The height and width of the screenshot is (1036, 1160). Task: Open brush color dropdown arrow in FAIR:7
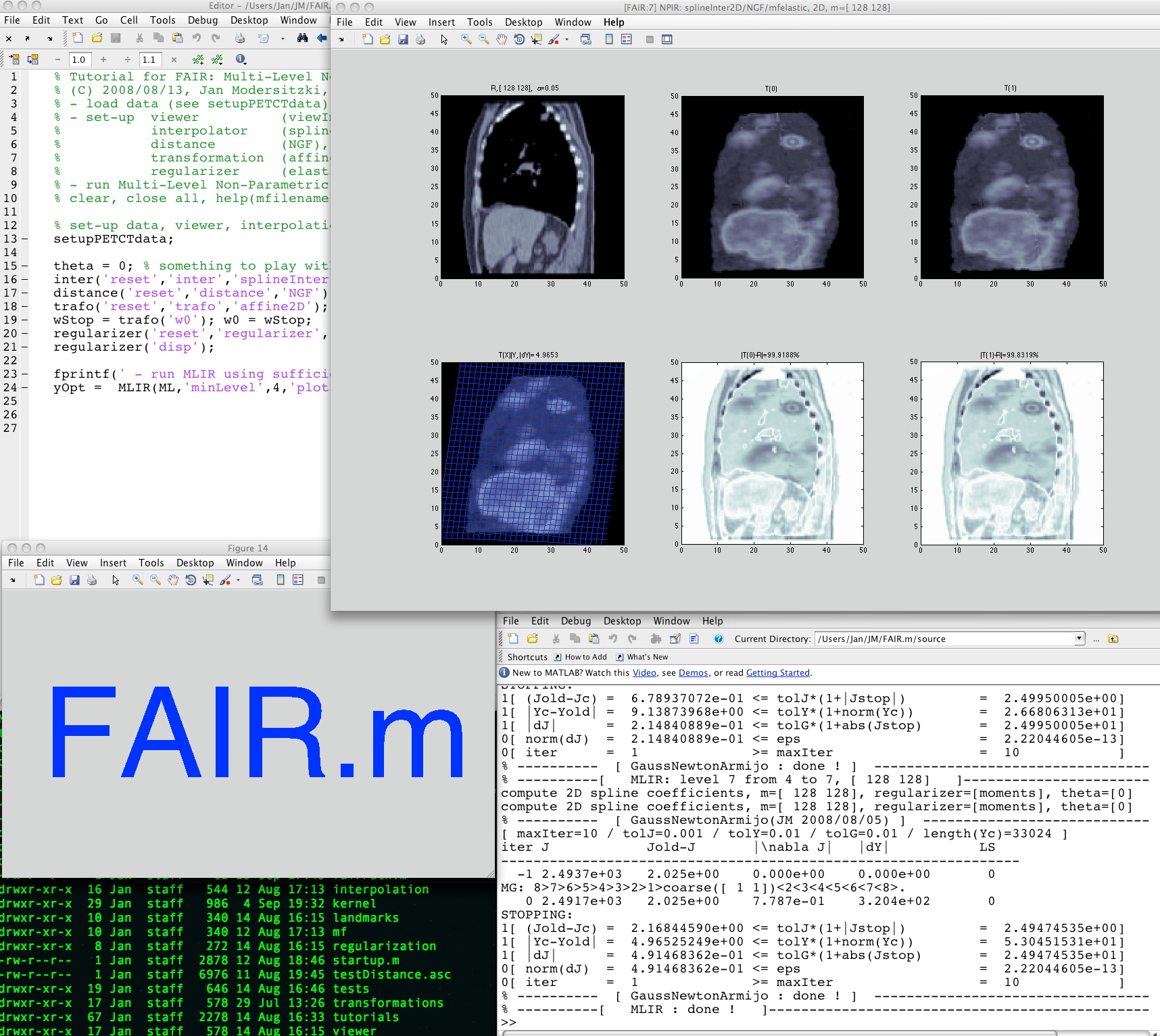(566, 39)
